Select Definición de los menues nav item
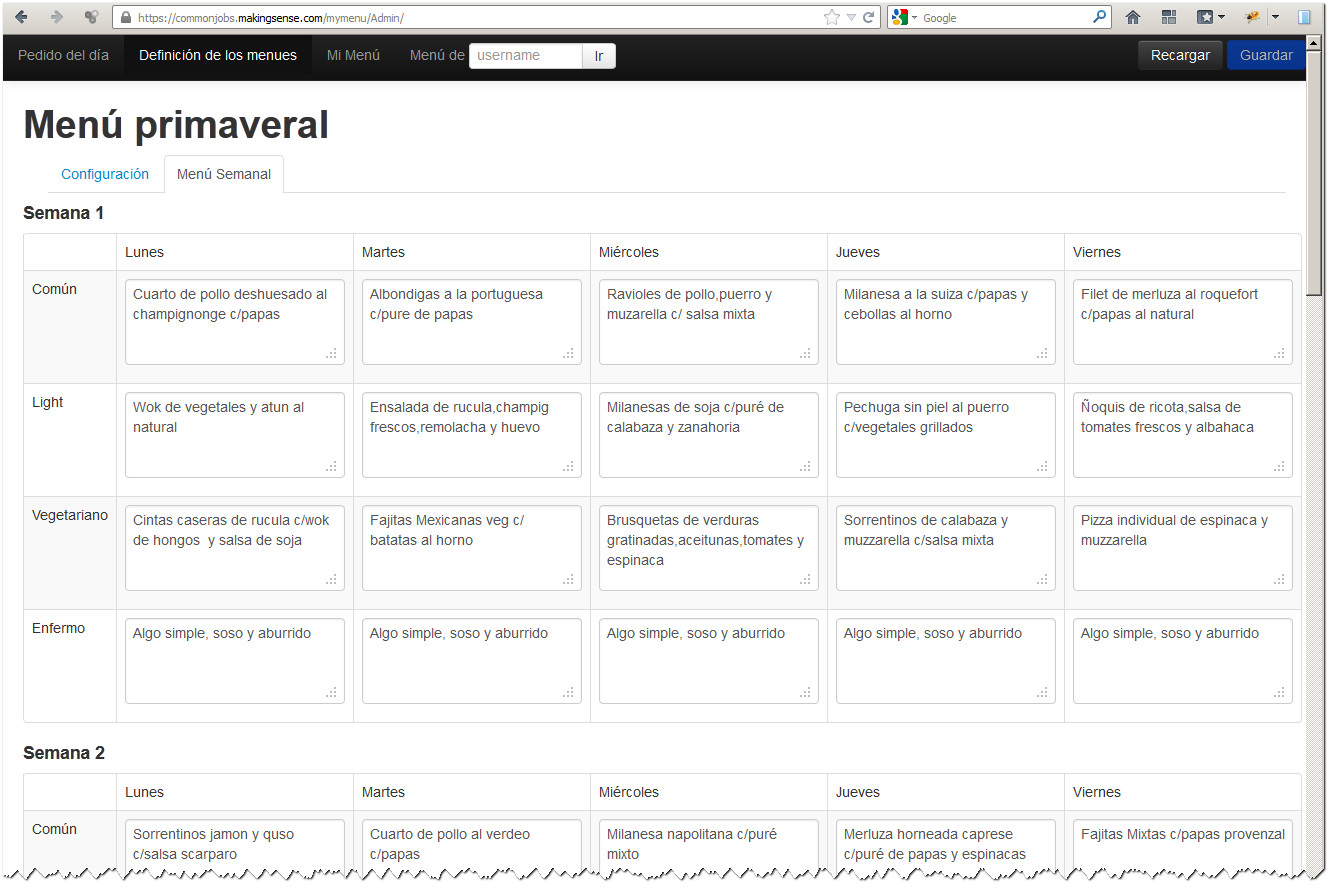 tap(218, 56)
